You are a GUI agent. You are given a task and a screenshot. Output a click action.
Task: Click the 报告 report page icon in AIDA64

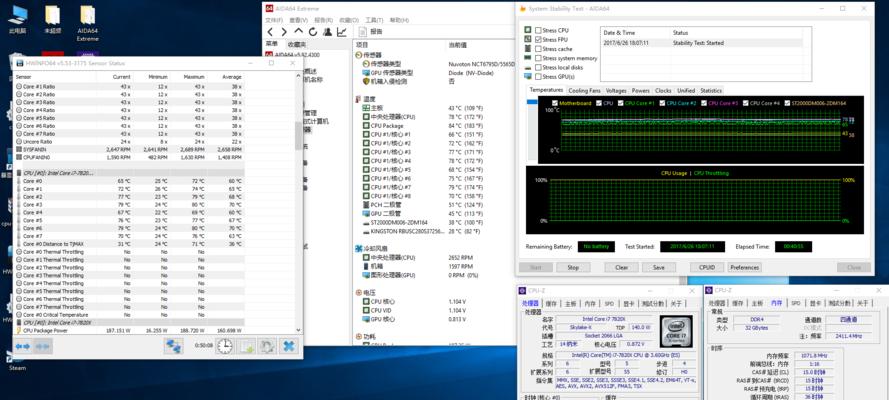(363, 32)
